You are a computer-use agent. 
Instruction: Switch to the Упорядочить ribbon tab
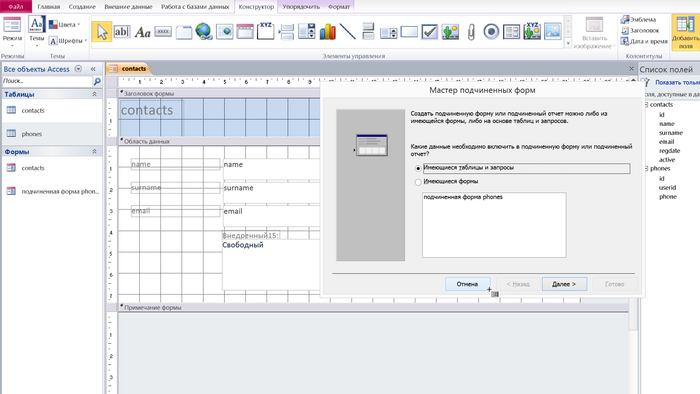point(301,7)
